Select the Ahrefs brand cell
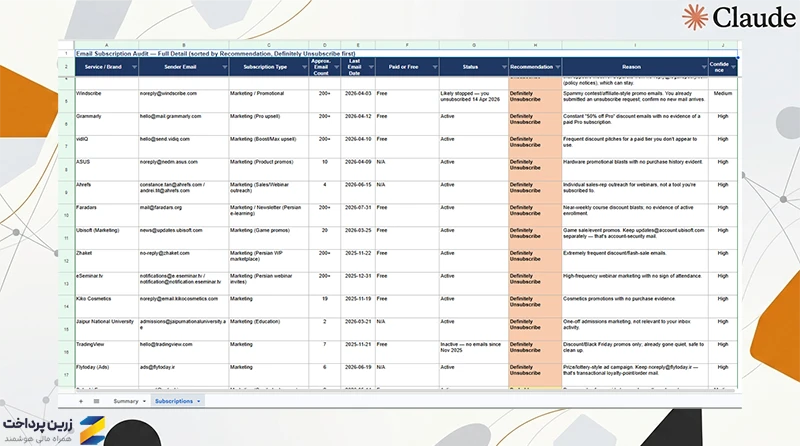Screen dimensions: 800x446 point(107,192)
